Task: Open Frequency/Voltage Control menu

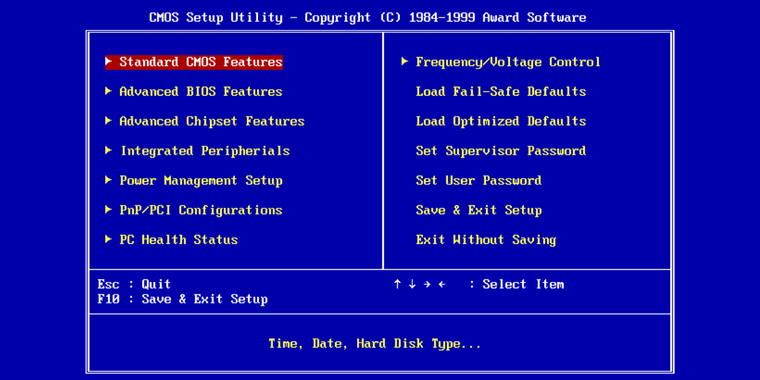Action: point(508,62)
